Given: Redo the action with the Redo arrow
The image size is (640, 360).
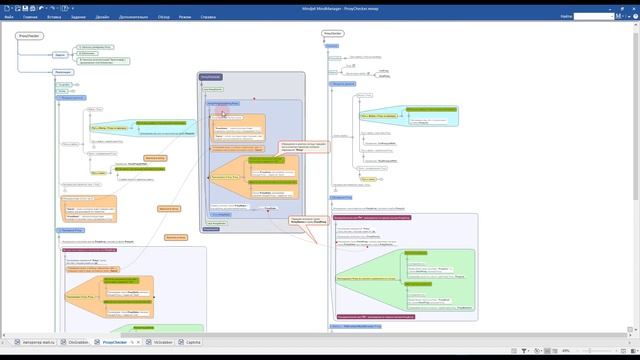Looking at the screenshot, I should pos(52,8).
